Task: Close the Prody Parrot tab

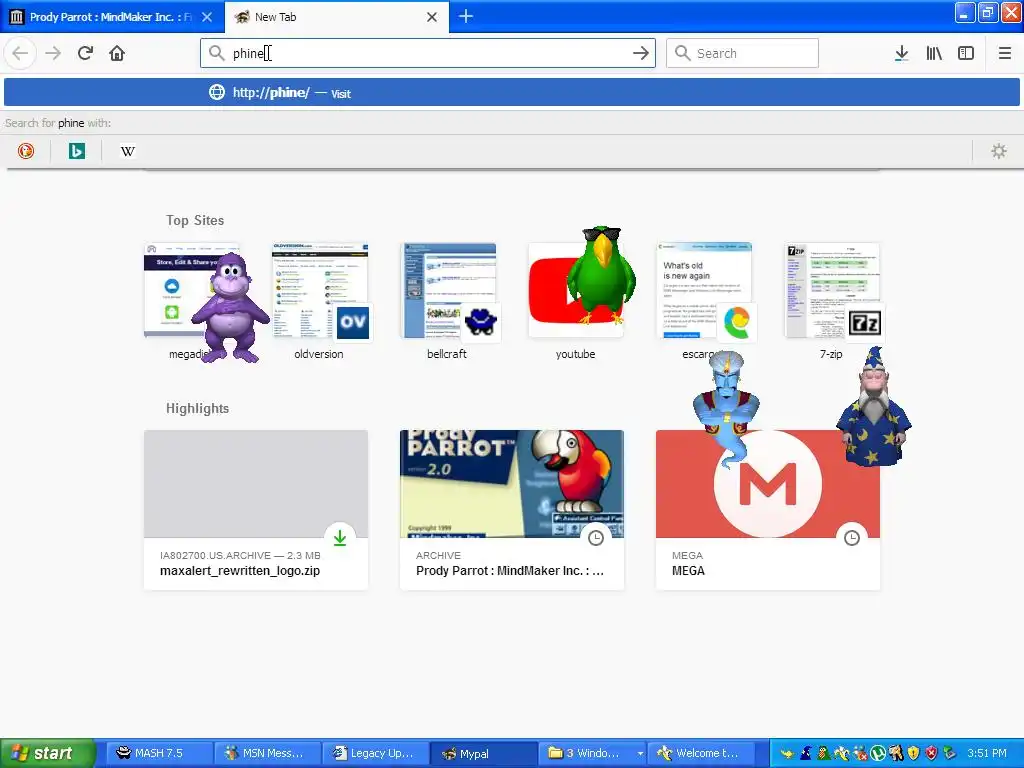Action: (x=207, y=17)
